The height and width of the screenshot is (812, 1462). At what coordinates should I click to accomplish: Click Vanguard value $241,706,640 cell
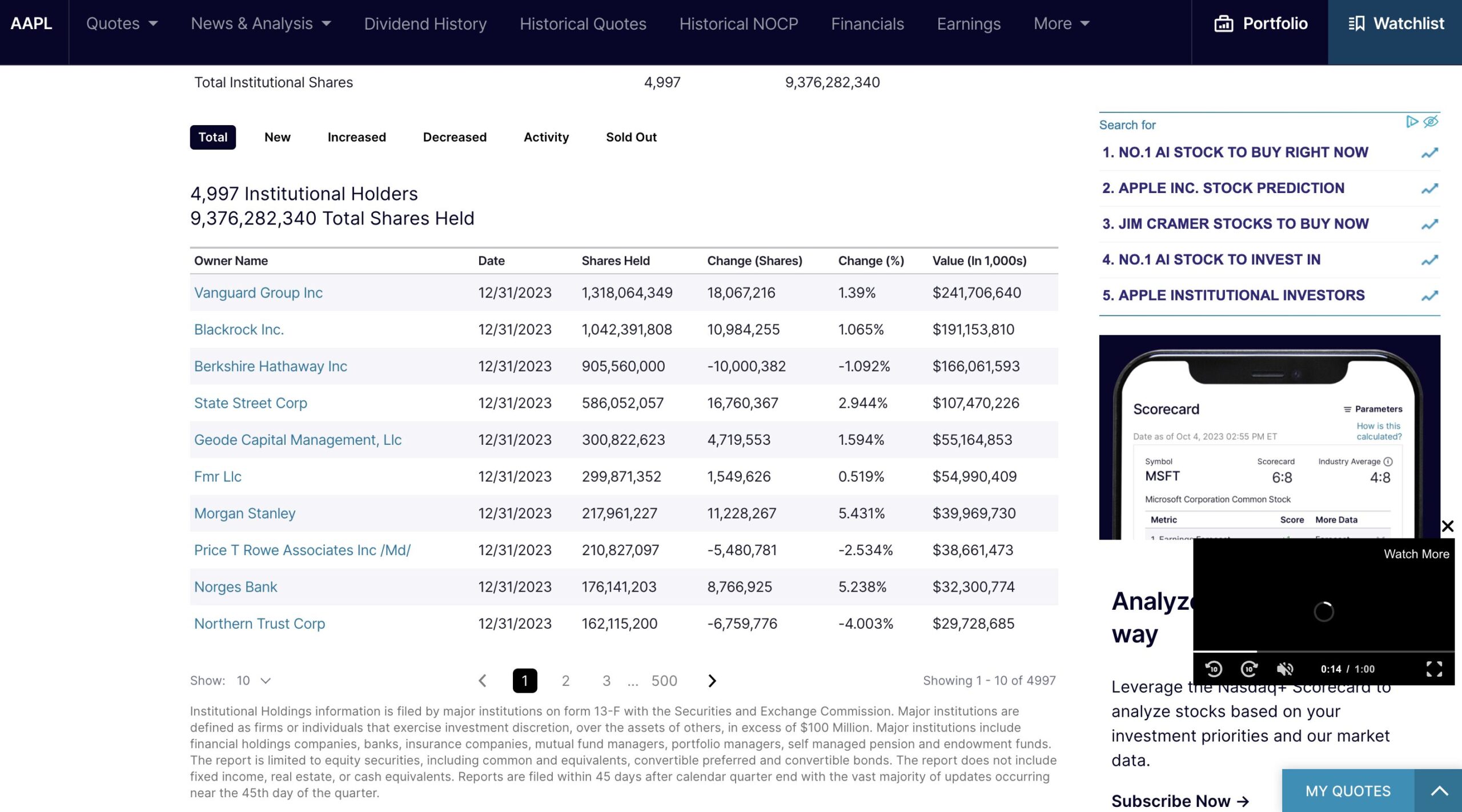coord(977,293)
